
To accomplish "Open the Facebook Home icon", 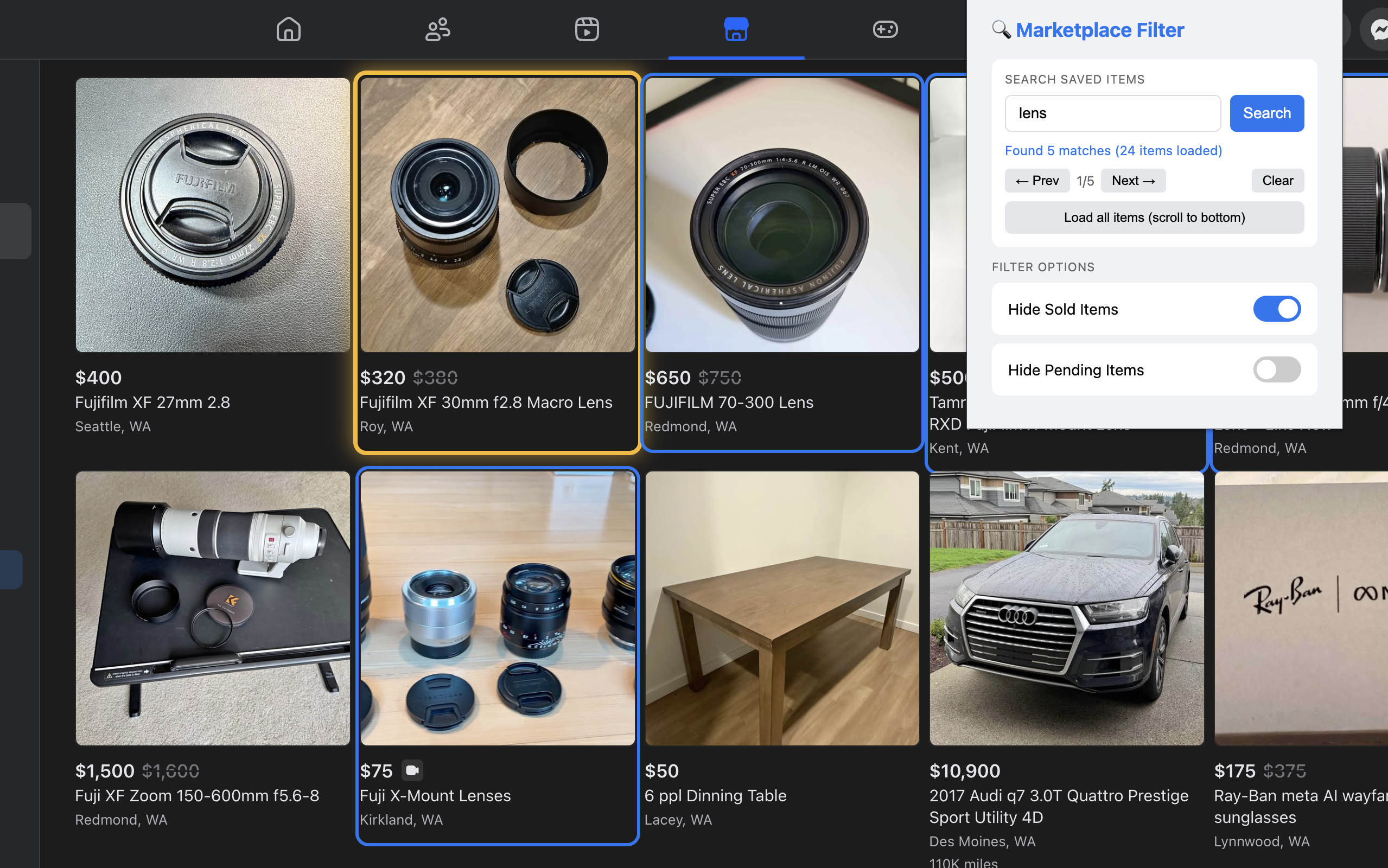I will 288,29.
